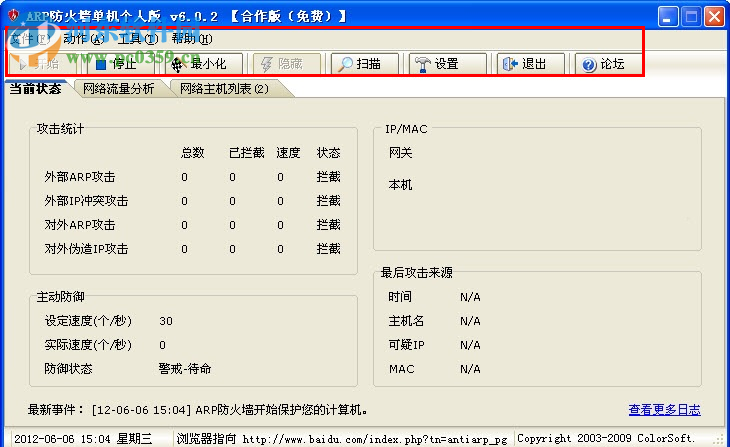730x447 pixels.
Task: Close the ARP防火墙 window
Action: coord(714,17)
